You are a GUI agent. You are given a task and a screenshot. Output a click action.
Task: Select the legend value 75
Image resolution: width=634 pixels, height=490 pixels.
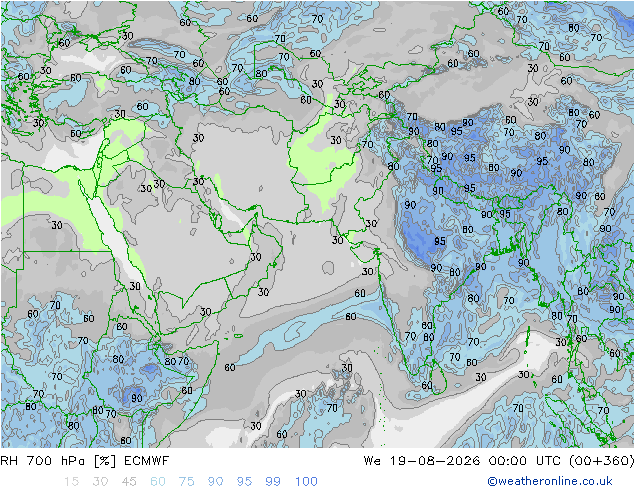(x=186, y=482)
